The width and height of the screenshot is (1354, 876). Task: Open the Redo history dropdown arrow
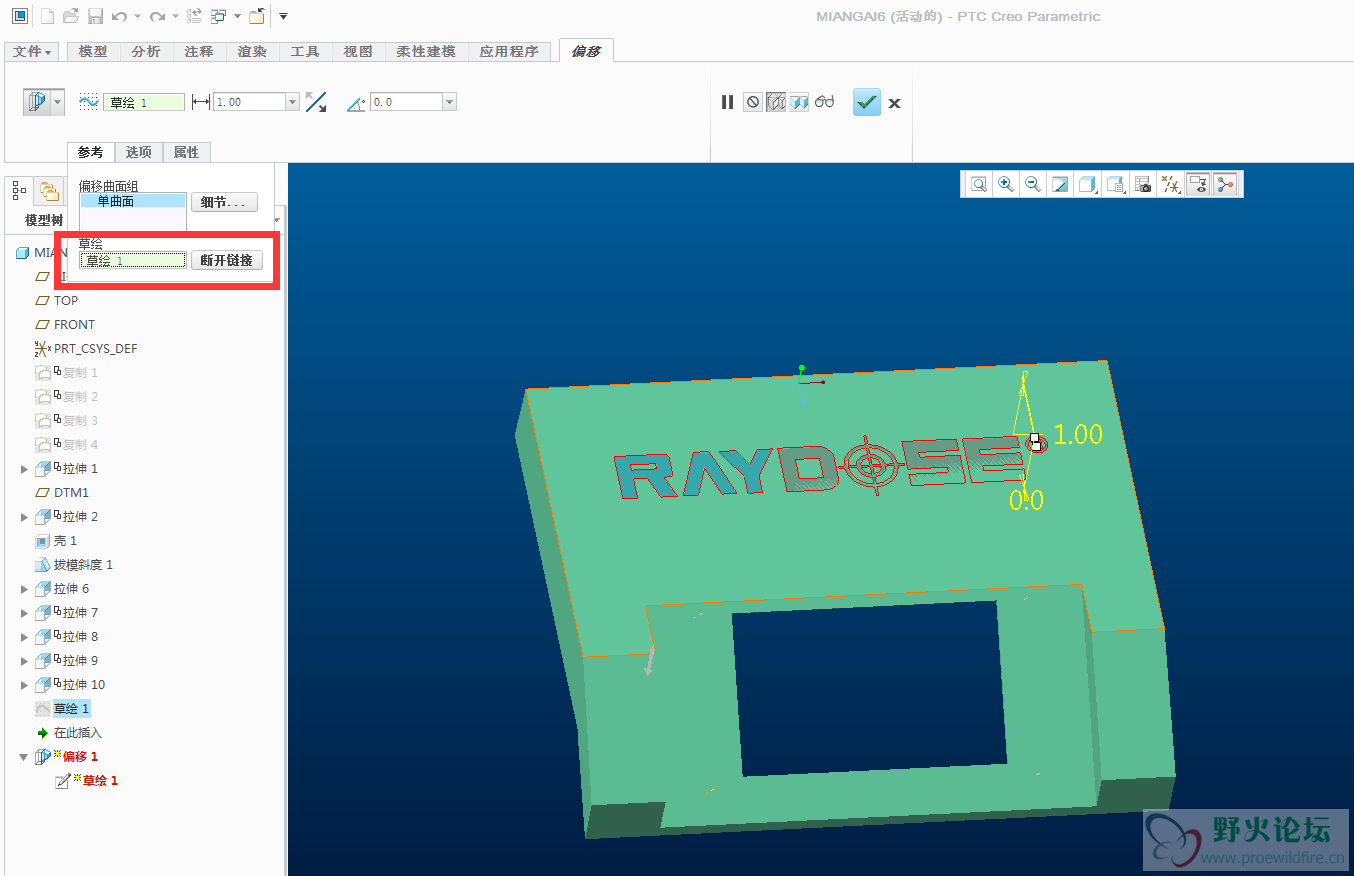(x=174, y=16)
